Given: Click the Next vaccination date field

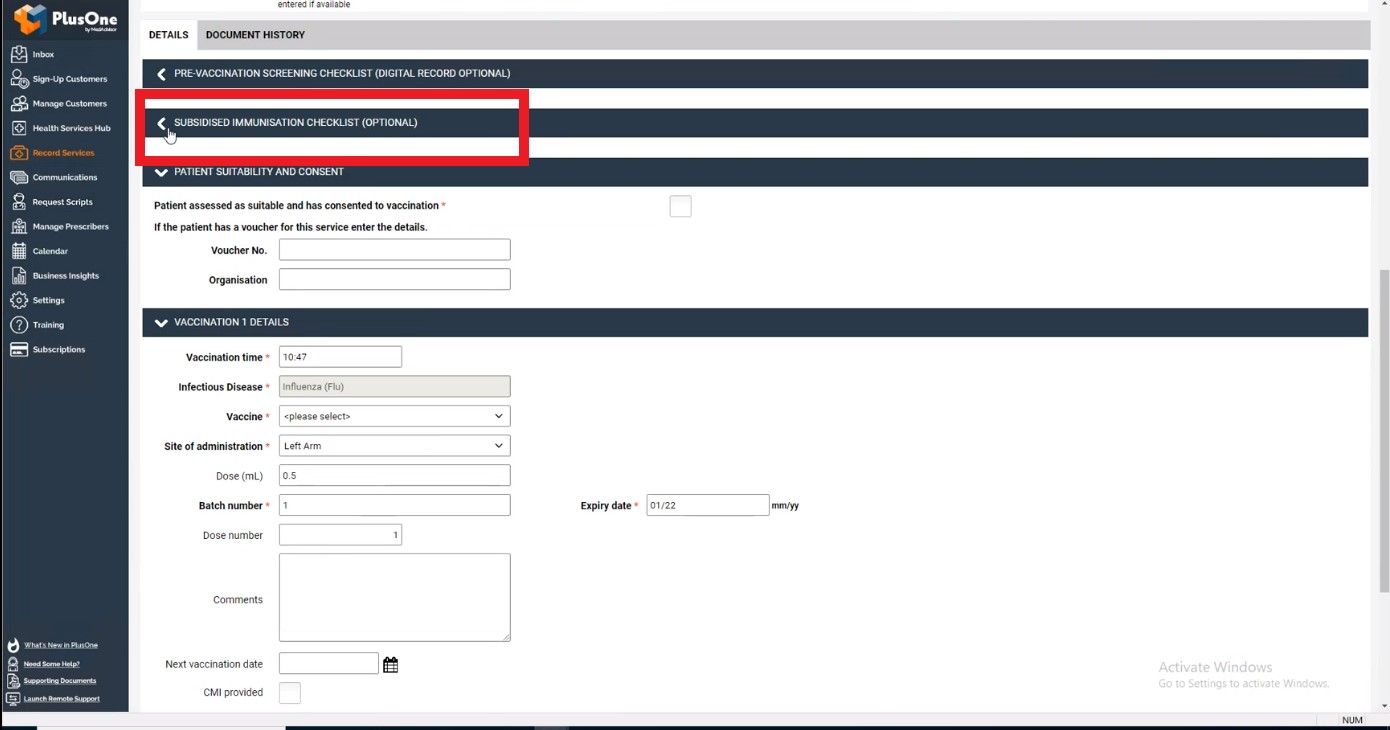Looking at the screenshot, I should 329,664.
